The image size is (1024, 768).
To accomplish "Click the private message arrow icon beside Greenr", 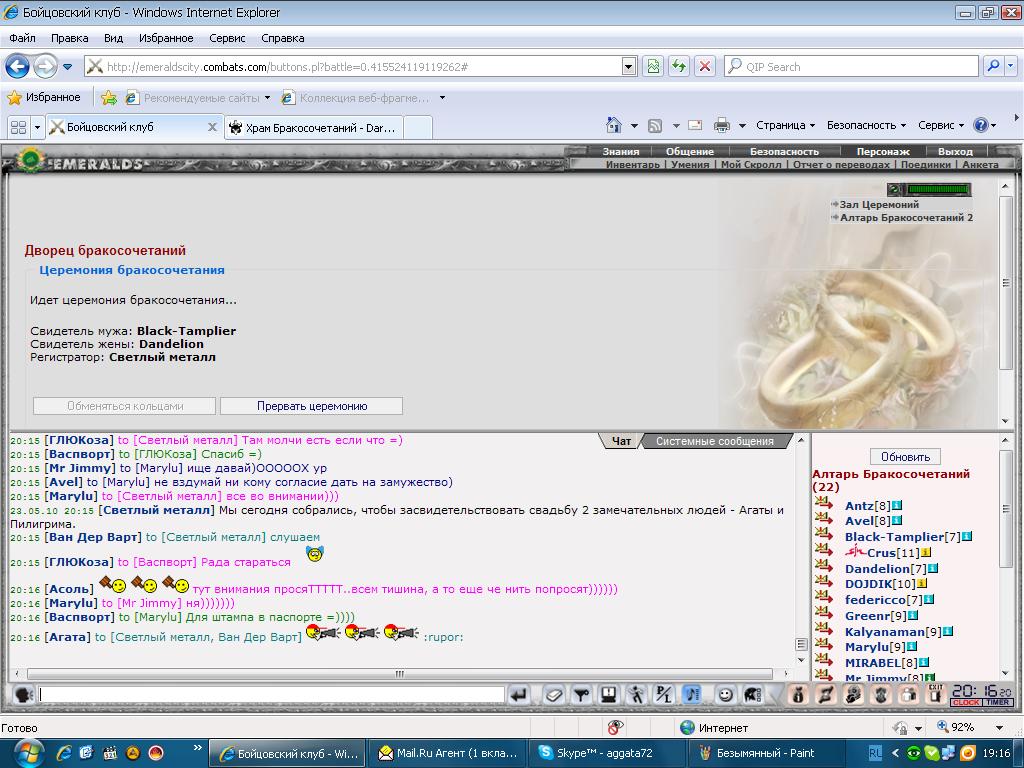I will click(x=824, y=613).
